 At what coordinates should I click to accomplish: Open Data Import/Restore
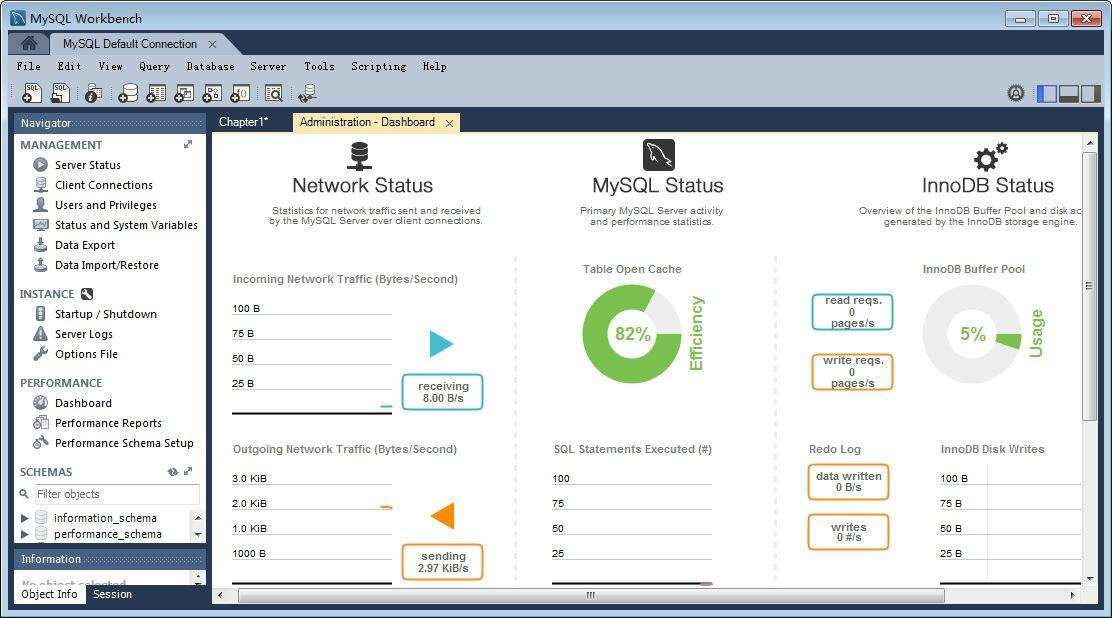point(107,265)
